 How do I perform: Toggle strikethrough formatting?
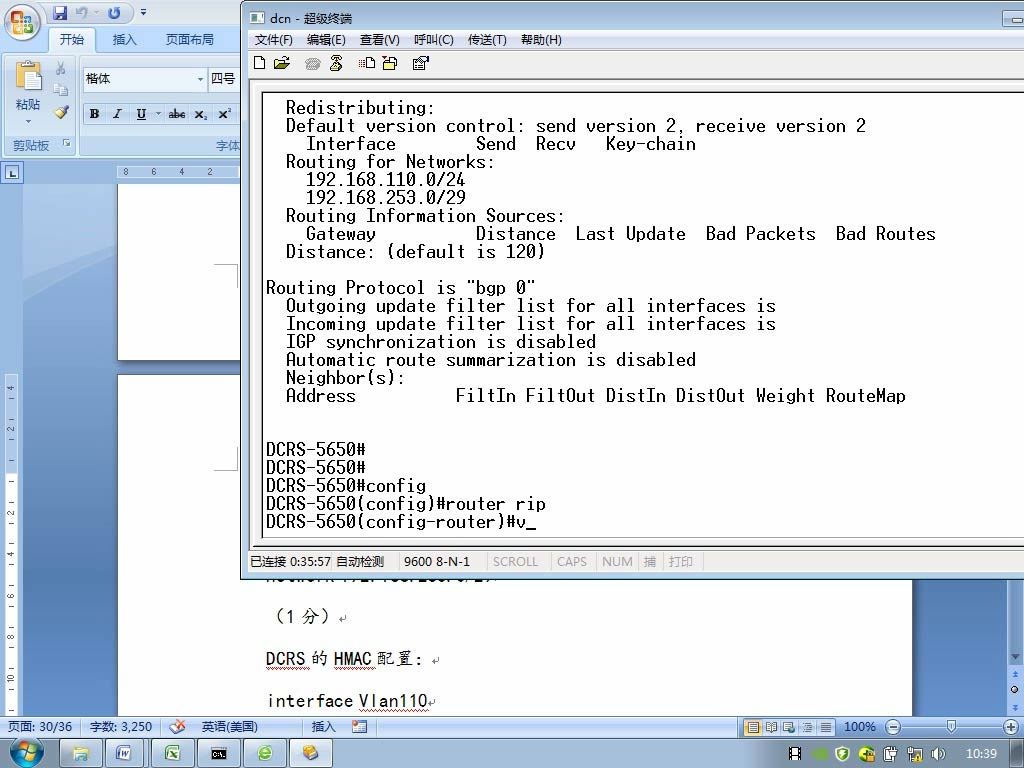176,114
